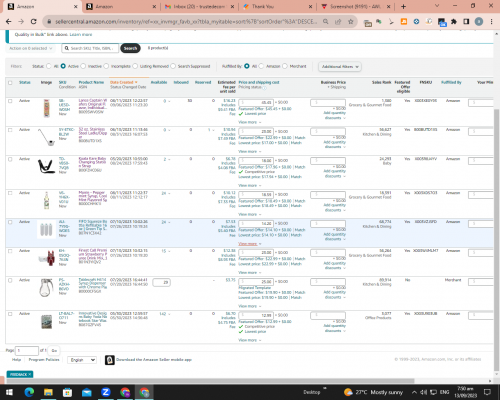Image resolution: width=500 pixels, height=400 pixels.
Task: Dismiss the FEEDBACK badge with its x
Action: (x=30, y=374)
